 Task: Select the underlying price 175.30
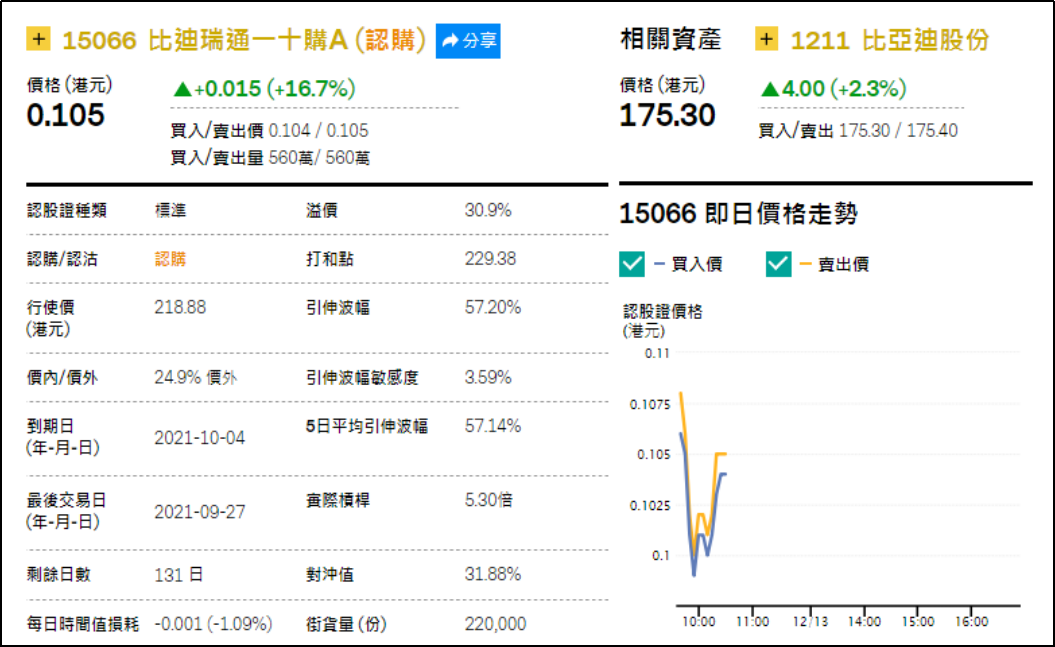[x=667, y=115]
